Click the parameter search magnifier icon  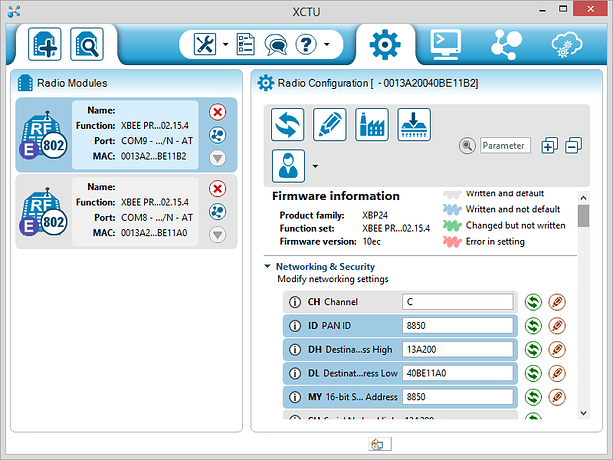click(467, 146)
